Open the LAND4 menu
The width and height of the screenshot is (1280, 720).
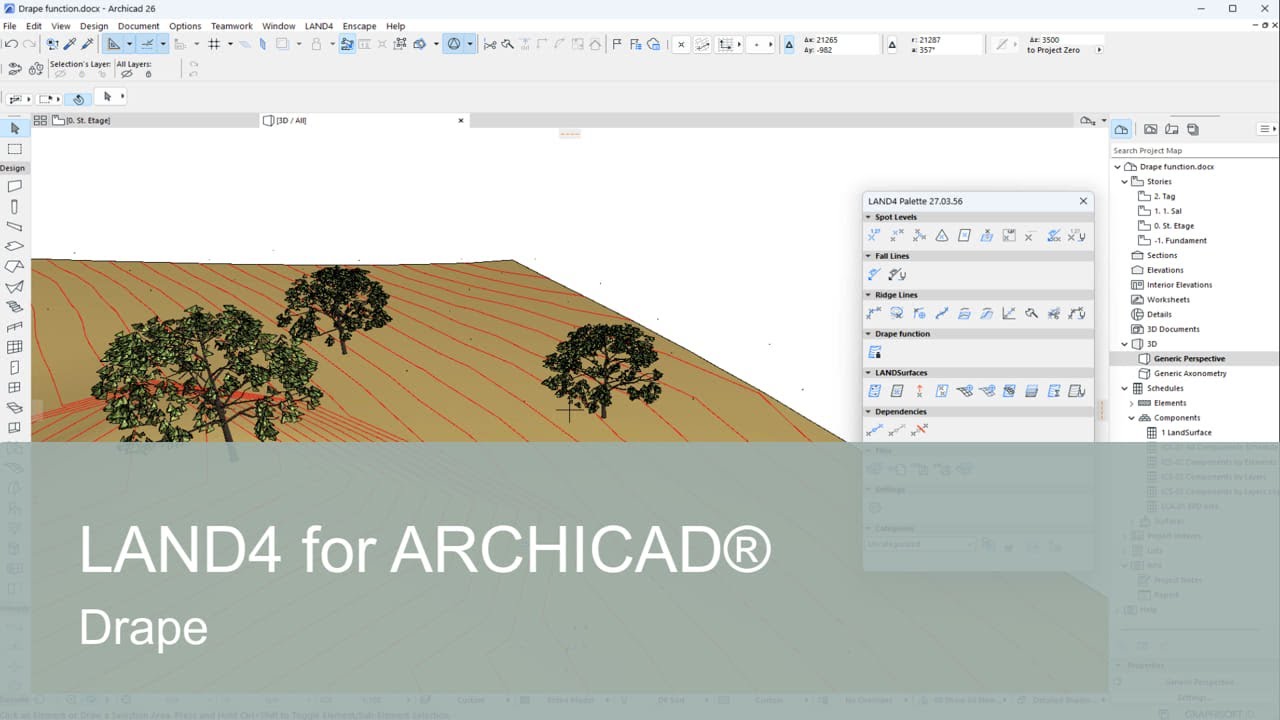319,26
